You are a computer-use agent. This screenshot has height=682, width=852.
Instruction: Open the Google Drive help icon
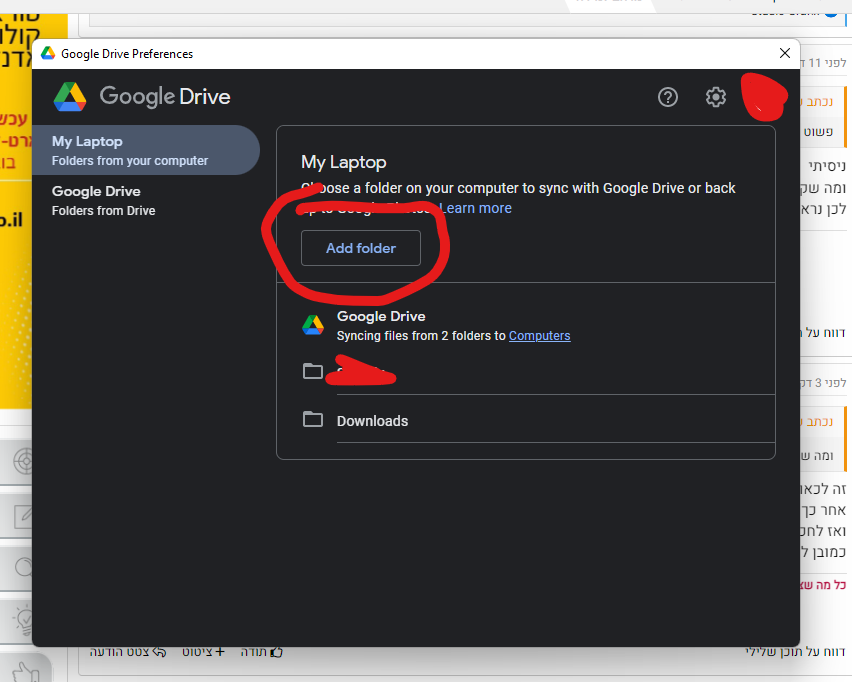[x=668, y=97]
